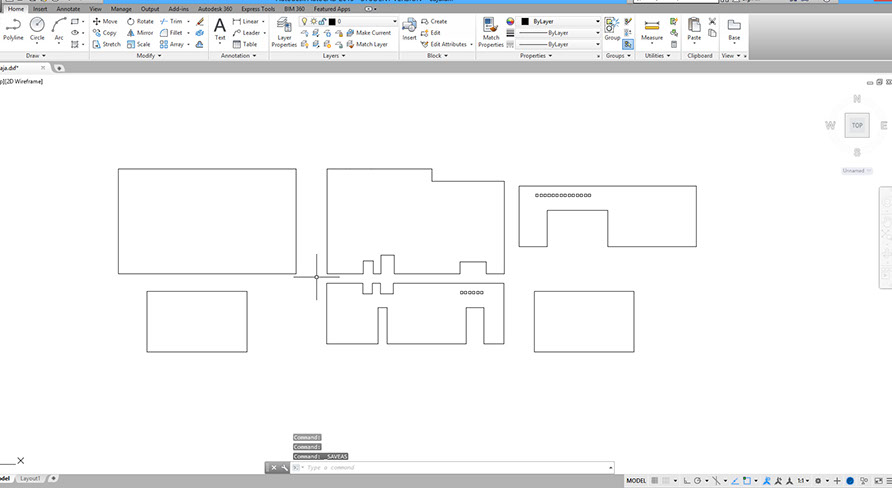Click the Erase tool icon
The width and height of the screenshot is (892, 488).
(200, 21)
